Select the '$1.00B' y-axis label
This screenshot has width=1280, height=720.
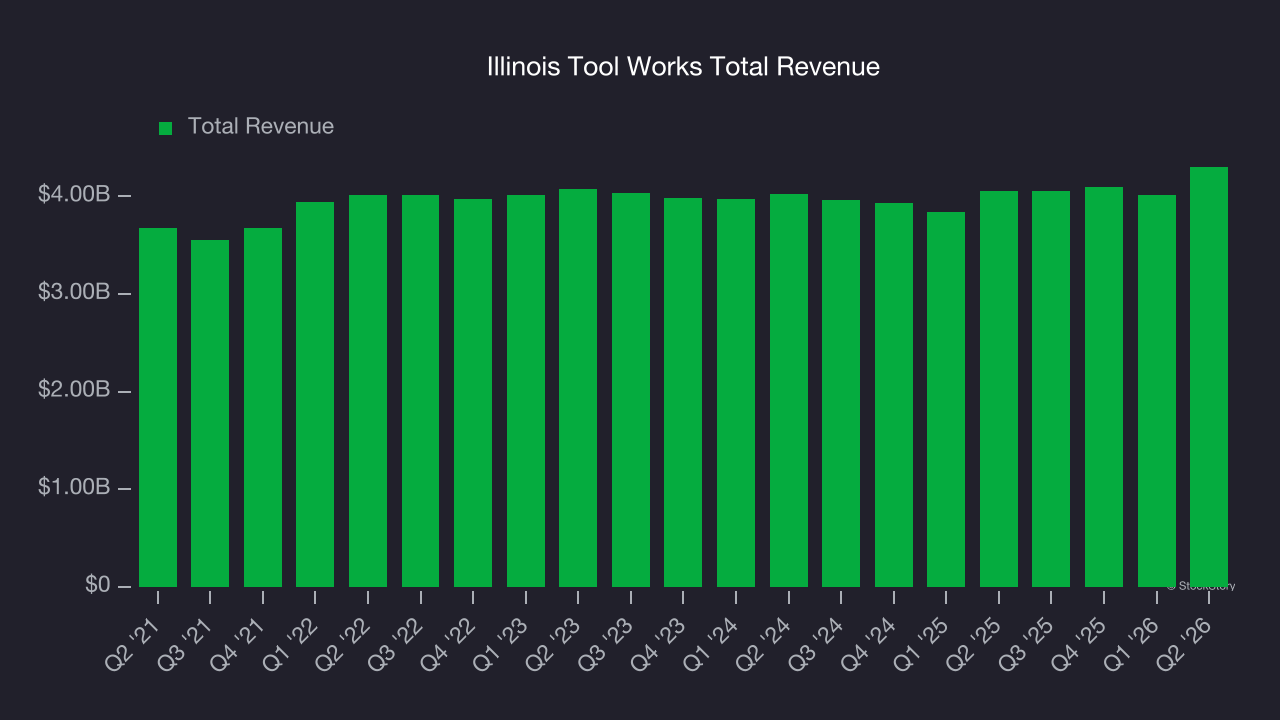click(74, 488)
